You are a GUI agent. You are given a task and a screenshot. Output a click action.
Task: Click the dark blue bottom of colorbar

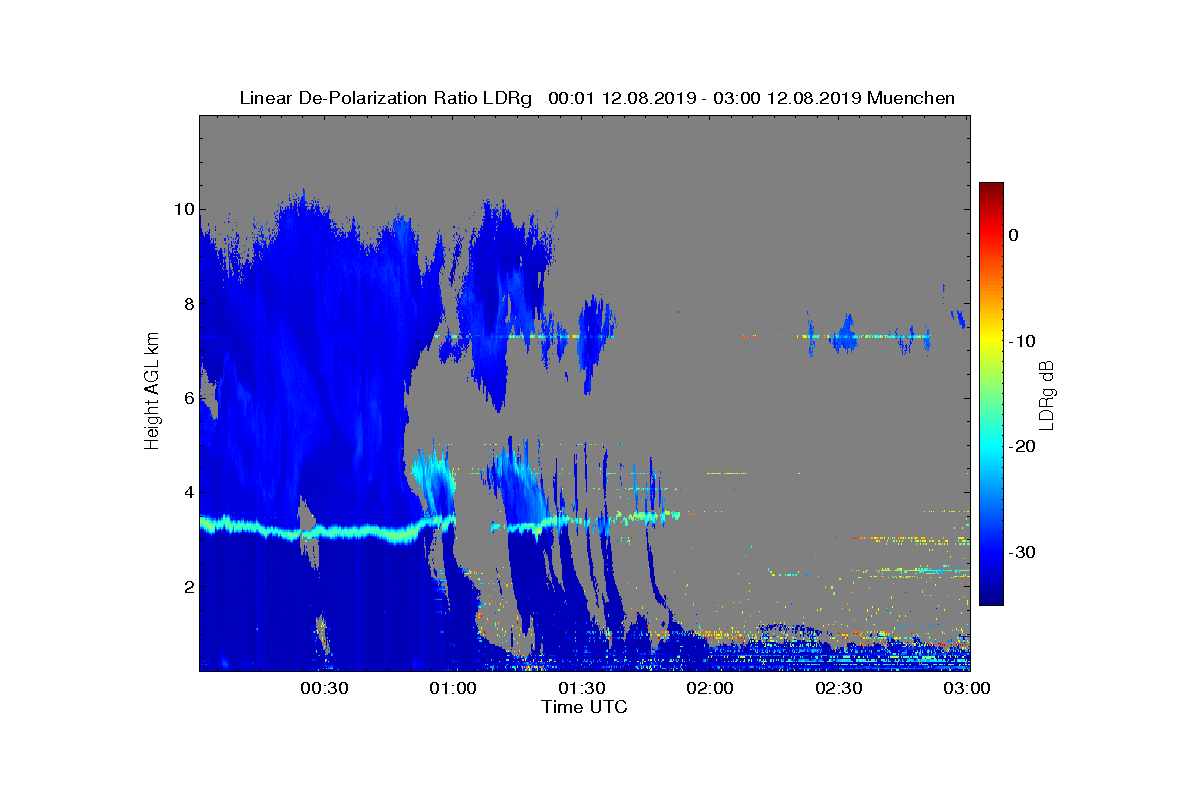coord(991,598)
